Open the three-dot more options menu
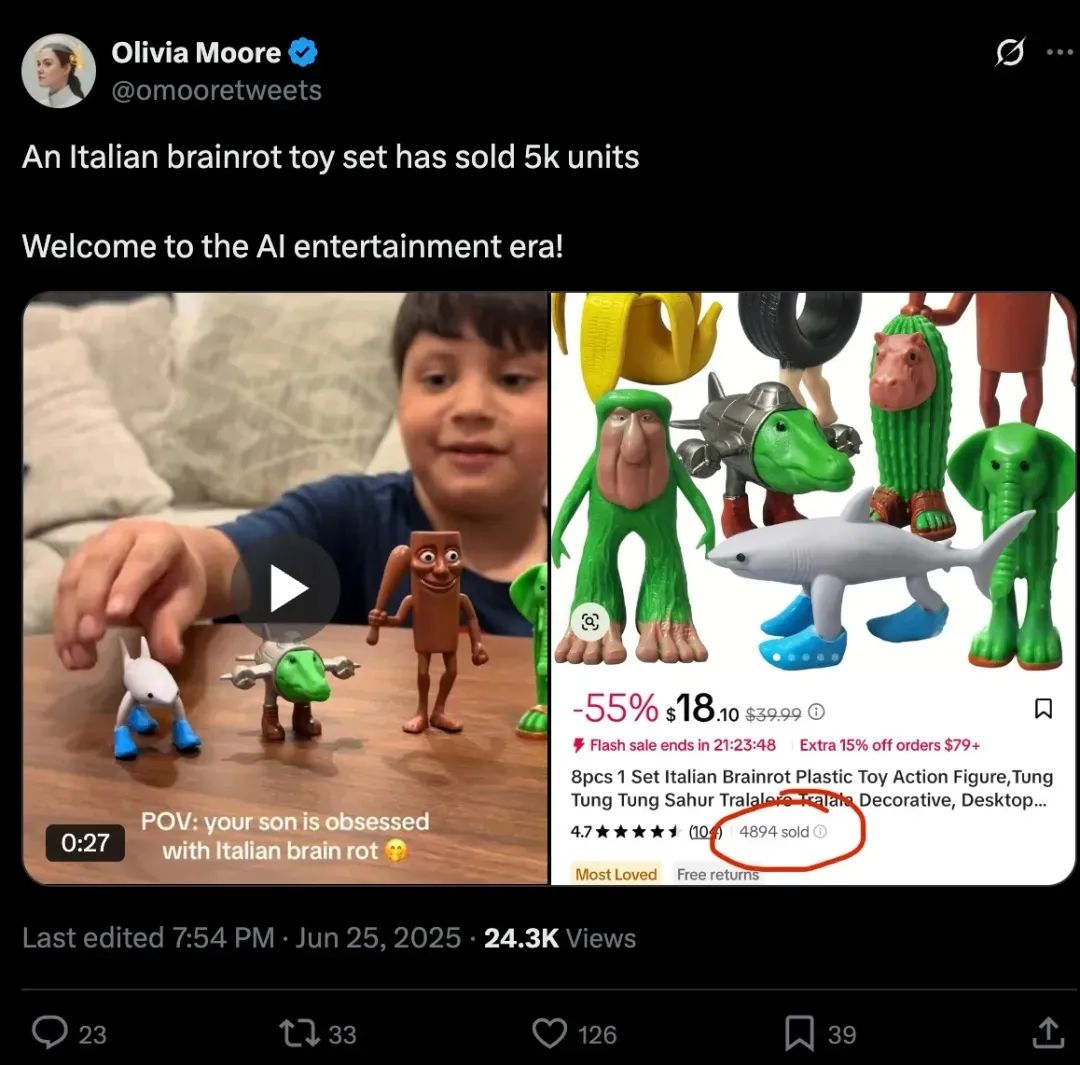Image resolution: width=1080 pixels, height=1065 pixels. [x=1060, y=52]
